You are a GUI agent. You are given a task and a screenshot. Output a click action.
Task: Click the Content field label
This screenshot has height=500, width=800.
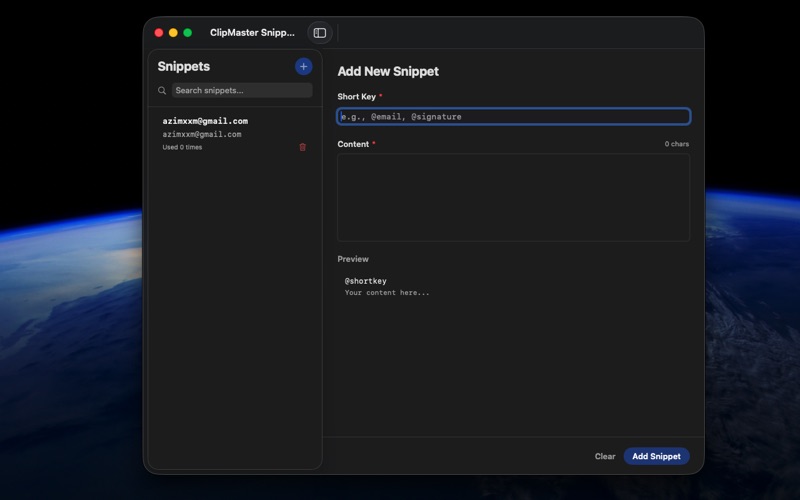tap(353, 144)
